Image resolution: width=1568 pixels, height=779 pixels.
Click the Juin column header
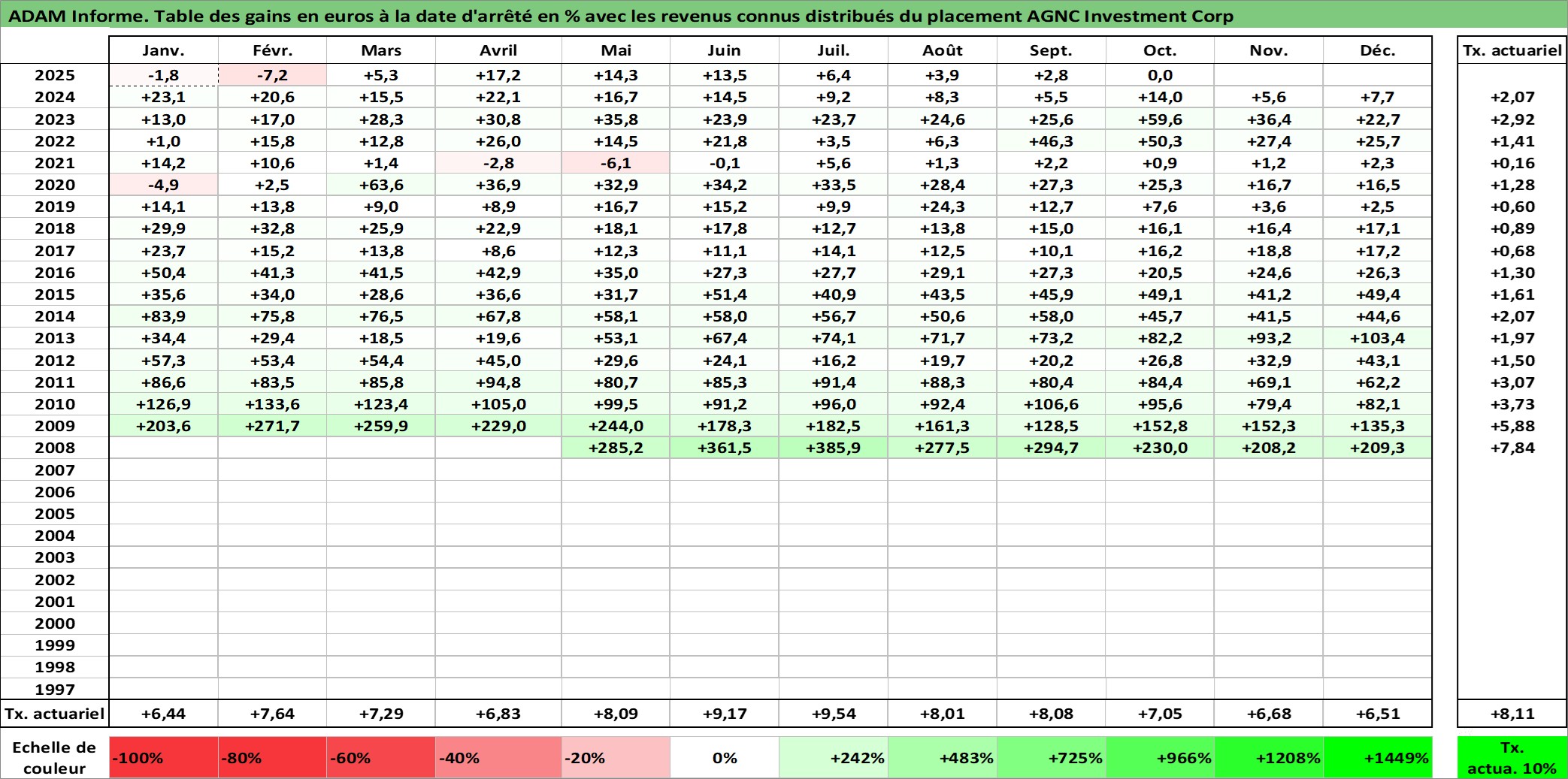724,50
